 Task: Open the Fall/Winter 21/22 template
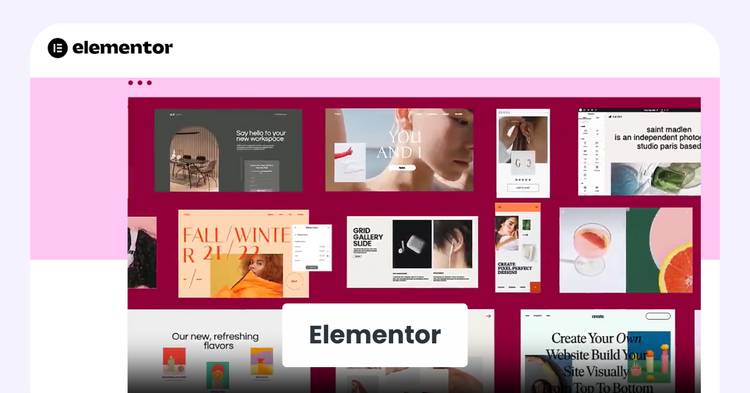pos(243,253)
